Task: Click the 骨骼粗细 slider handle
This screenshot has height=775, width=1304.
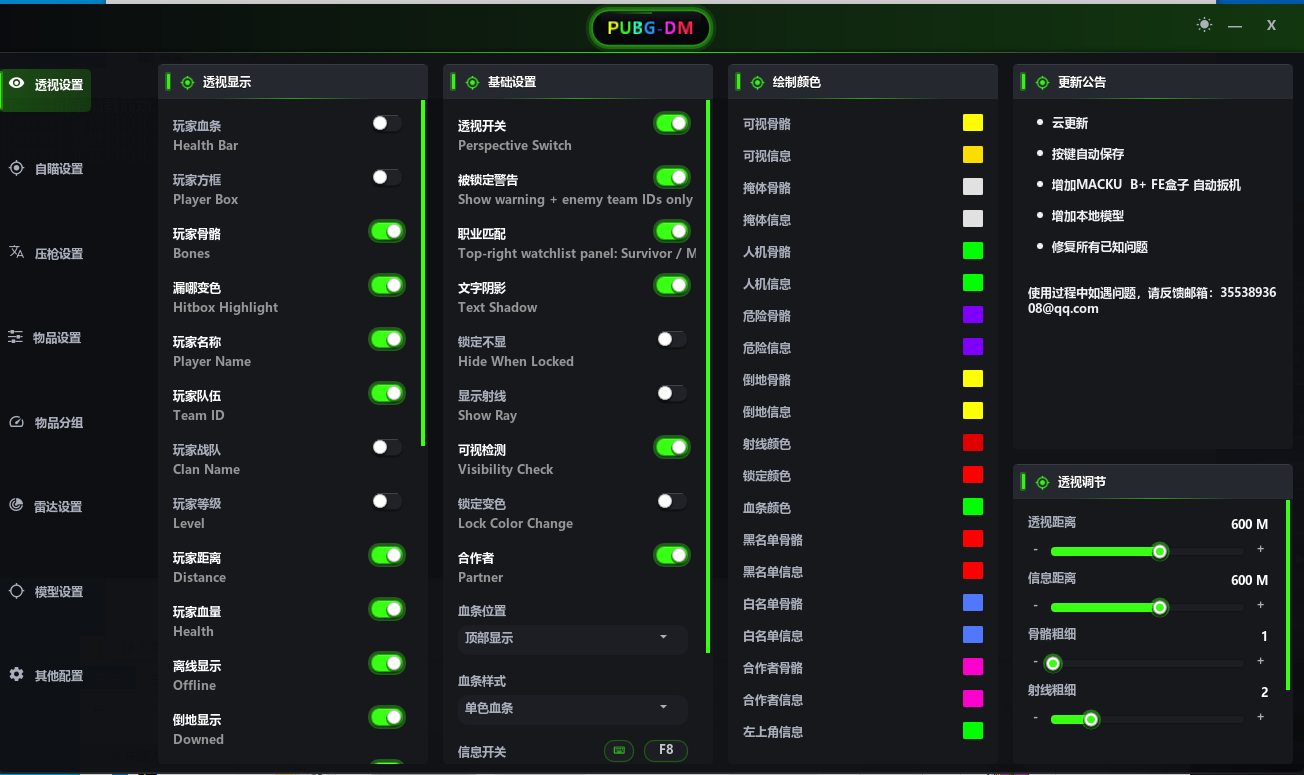Action: pyautogui.click(x=1052, y=663)
